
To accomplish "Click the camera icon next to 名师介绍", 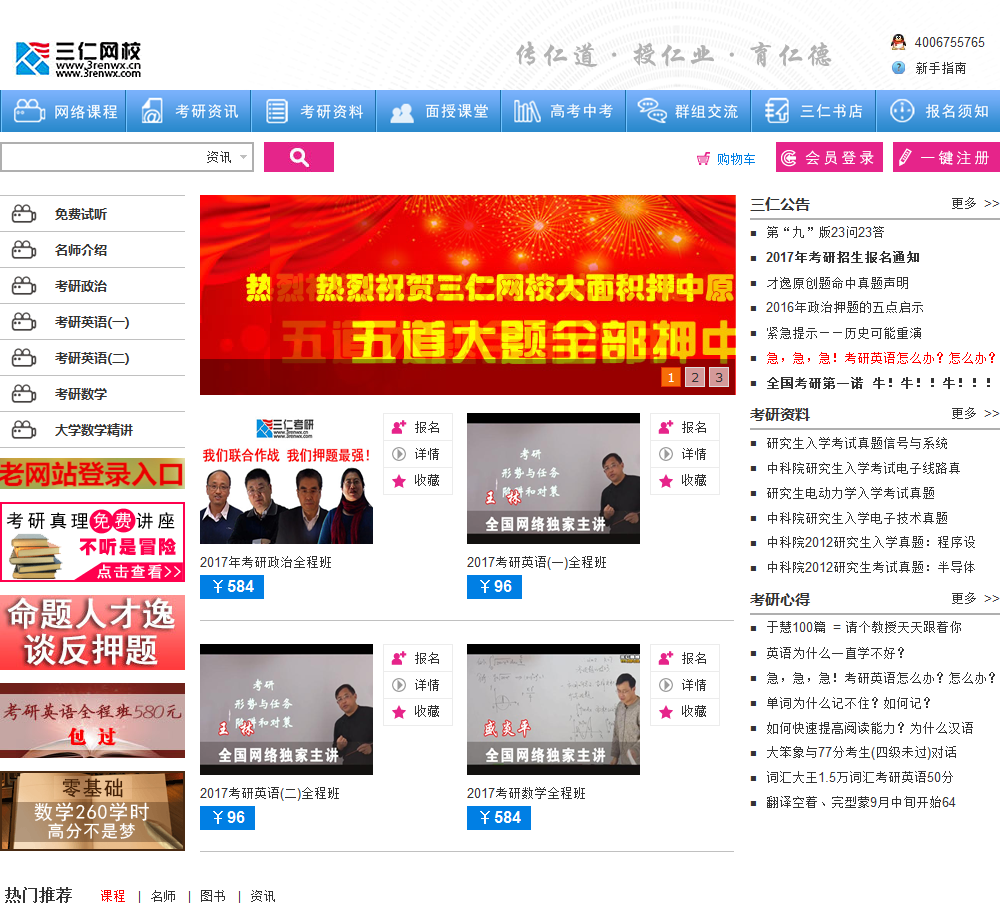I will 24,249.
